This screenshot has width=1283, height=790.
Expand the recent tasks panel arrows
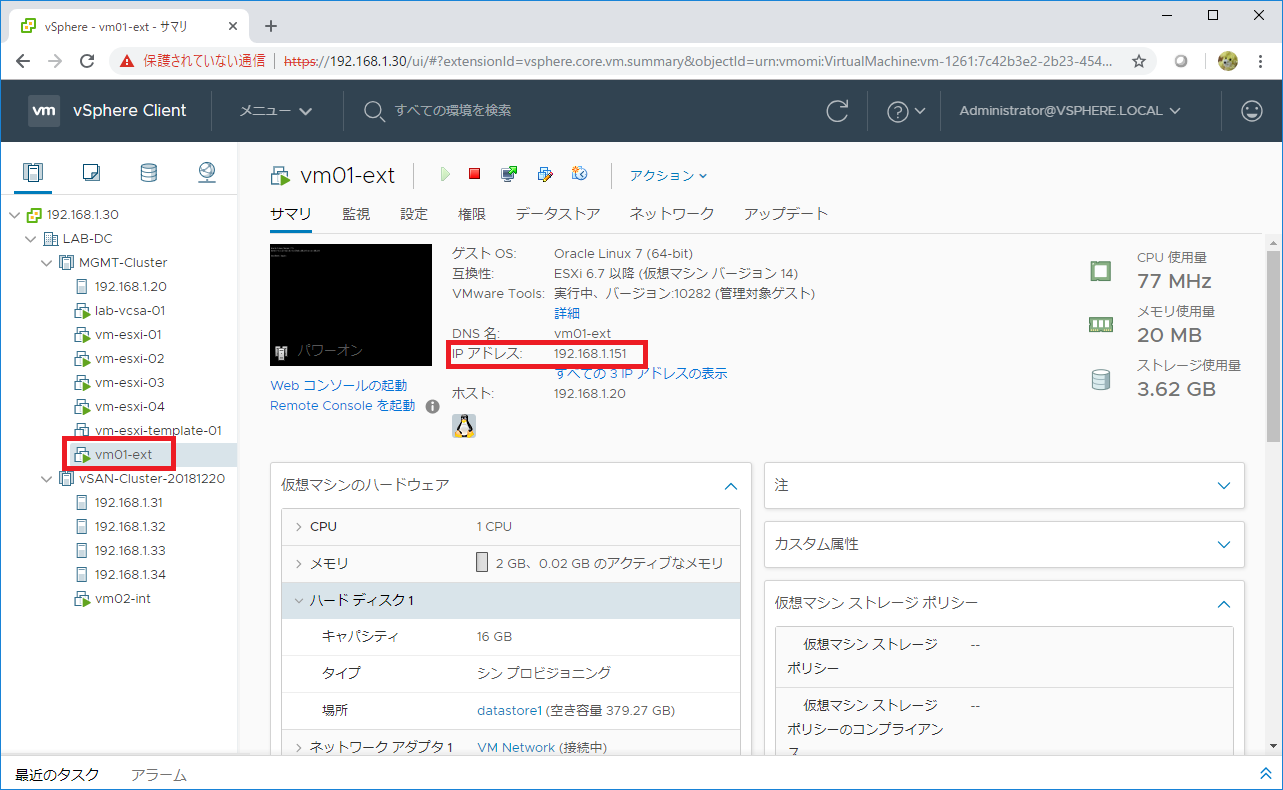(x=1265, y=774)
